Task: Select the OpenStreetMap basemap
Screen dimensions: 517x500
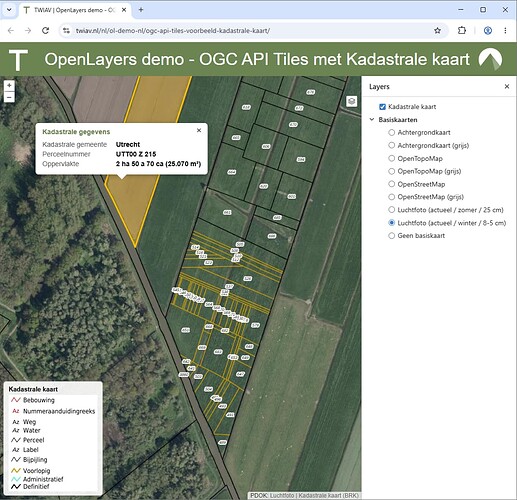Action: tap(392, 184)
